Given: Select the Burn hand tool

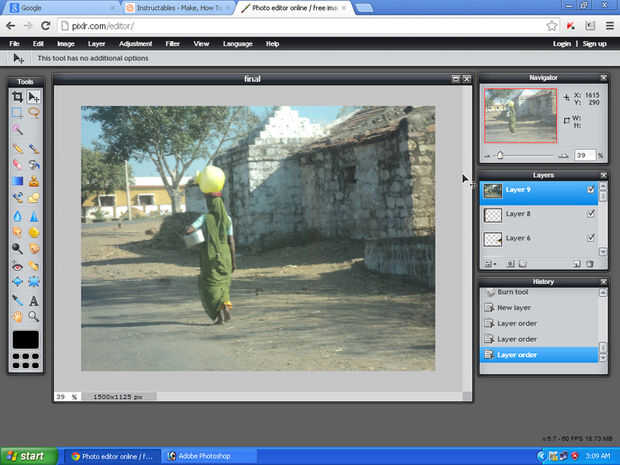Looking at the screenshot, I should (x=34, y=248).
